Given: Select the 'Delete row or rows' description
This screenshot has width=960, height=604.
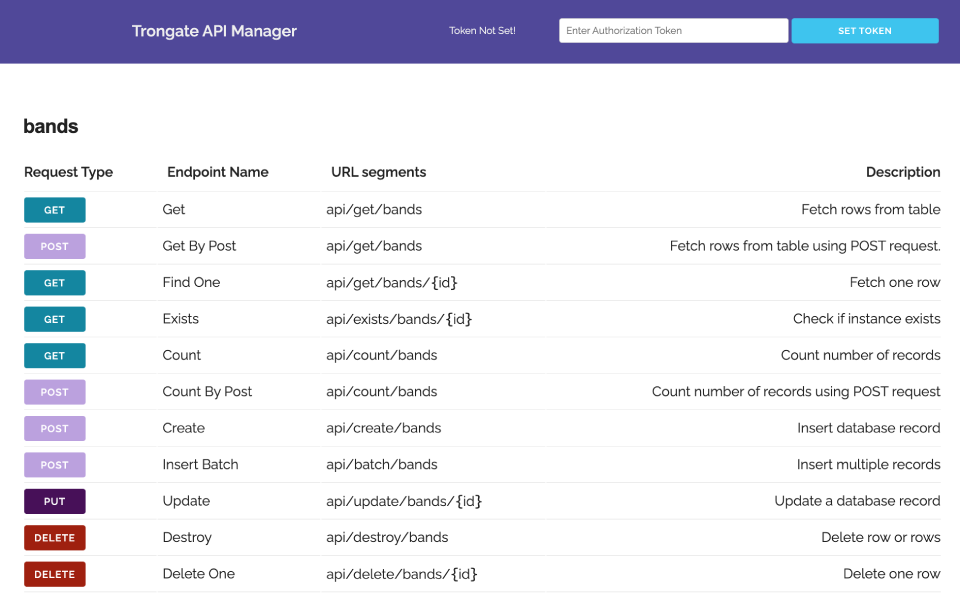Looking at the screenshot, I should pyautogui.click(x=880, y=537).
